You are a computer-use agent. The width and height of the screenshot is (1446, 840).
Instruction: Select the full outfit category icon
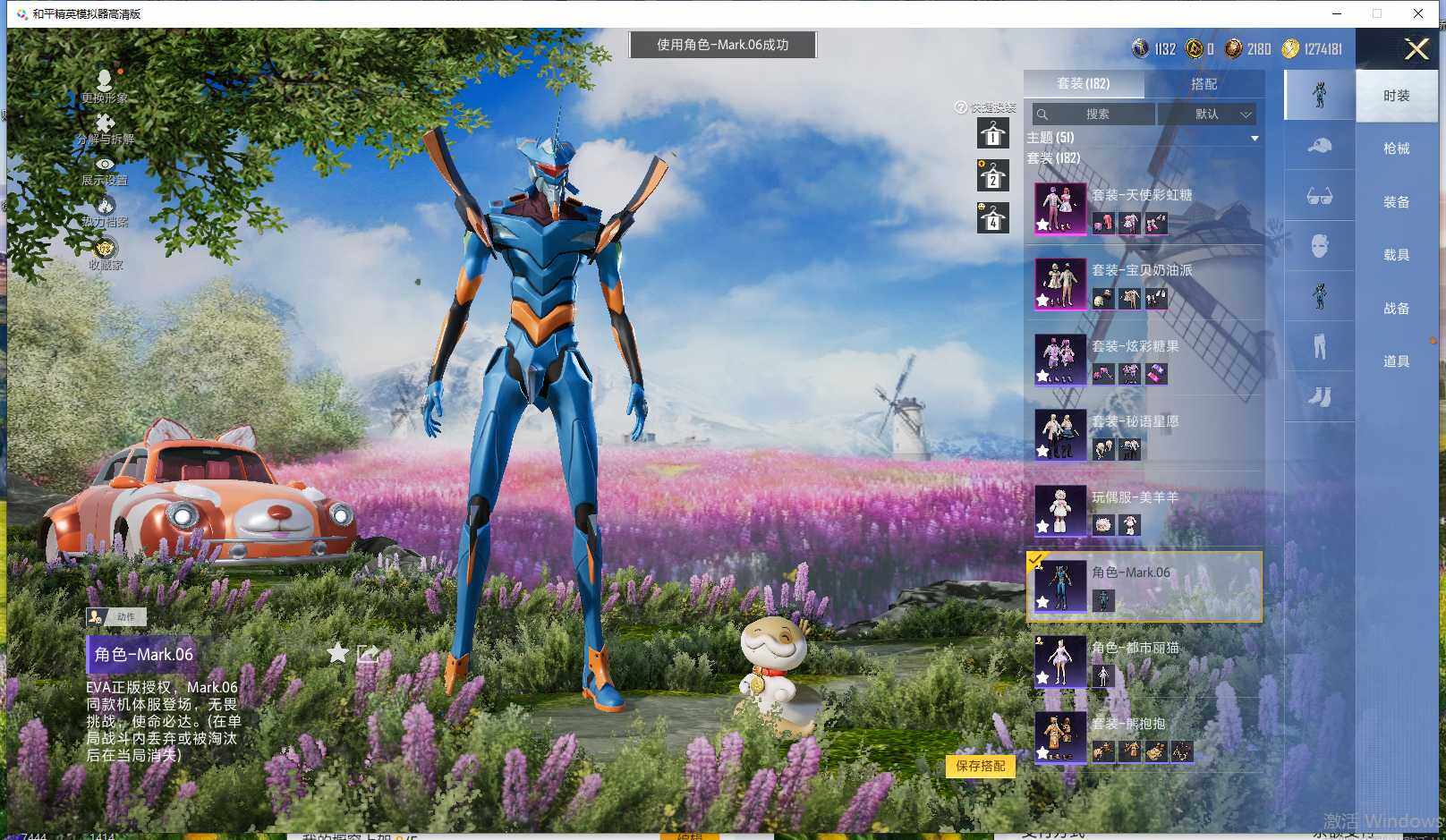(1320, 95)
